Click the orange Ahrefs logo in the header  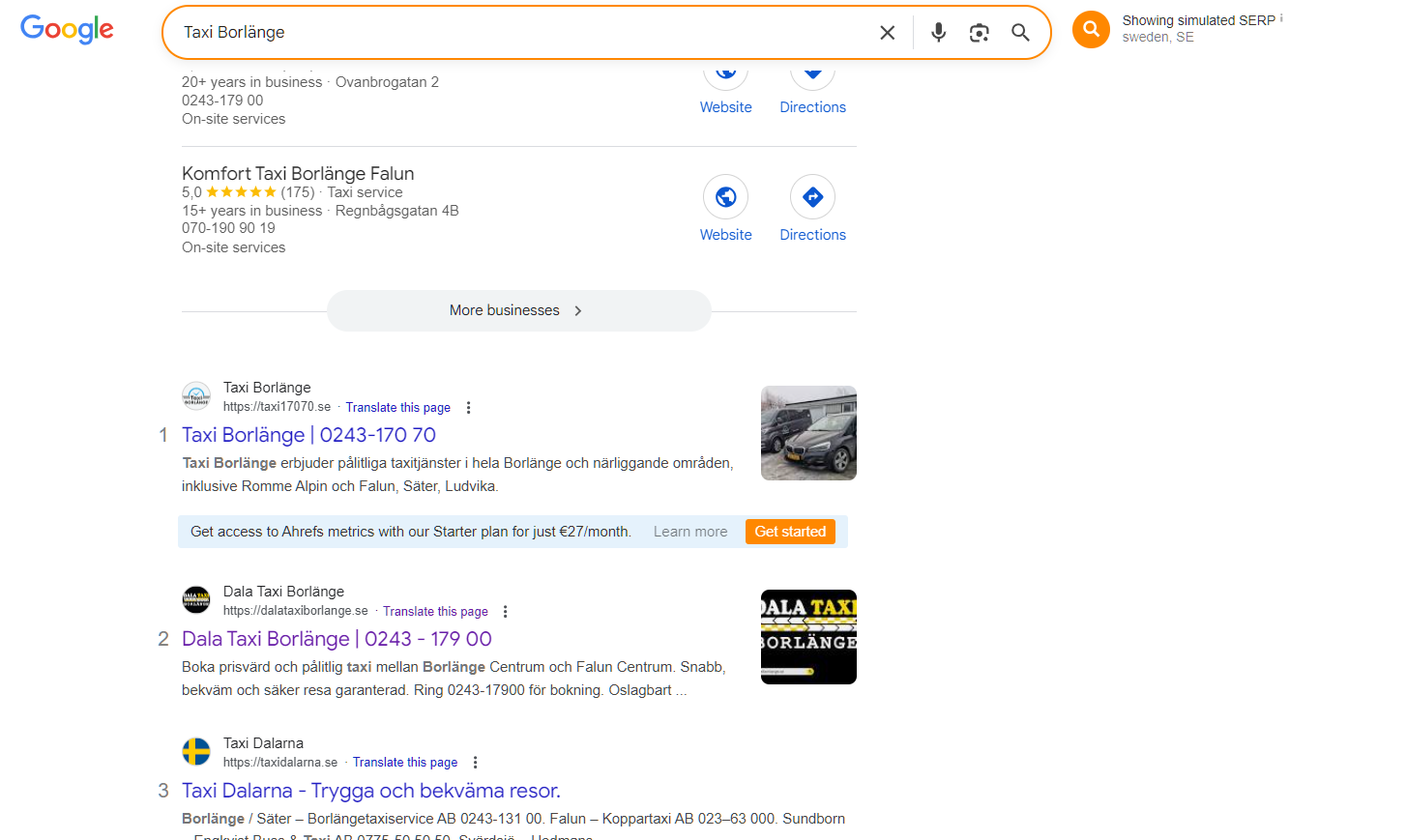click(1091, 29)
